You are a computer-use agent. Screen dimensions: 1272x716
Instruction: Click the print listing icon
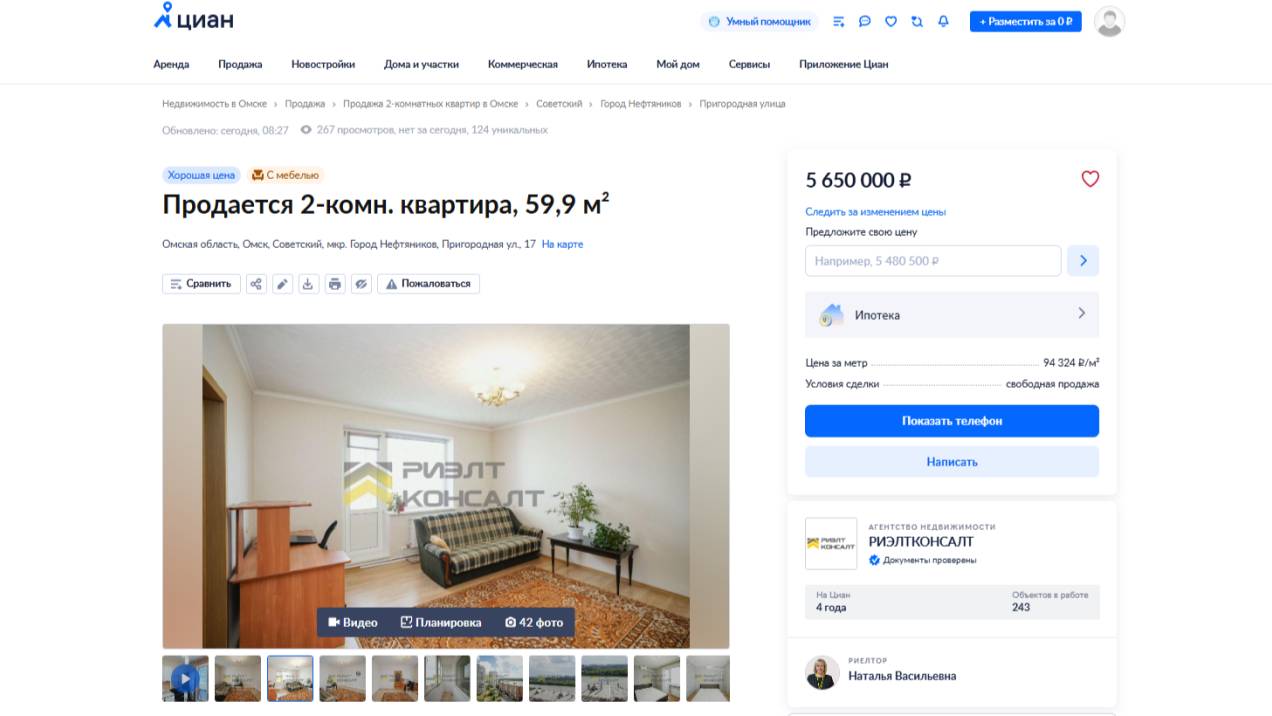pos(335,284)
